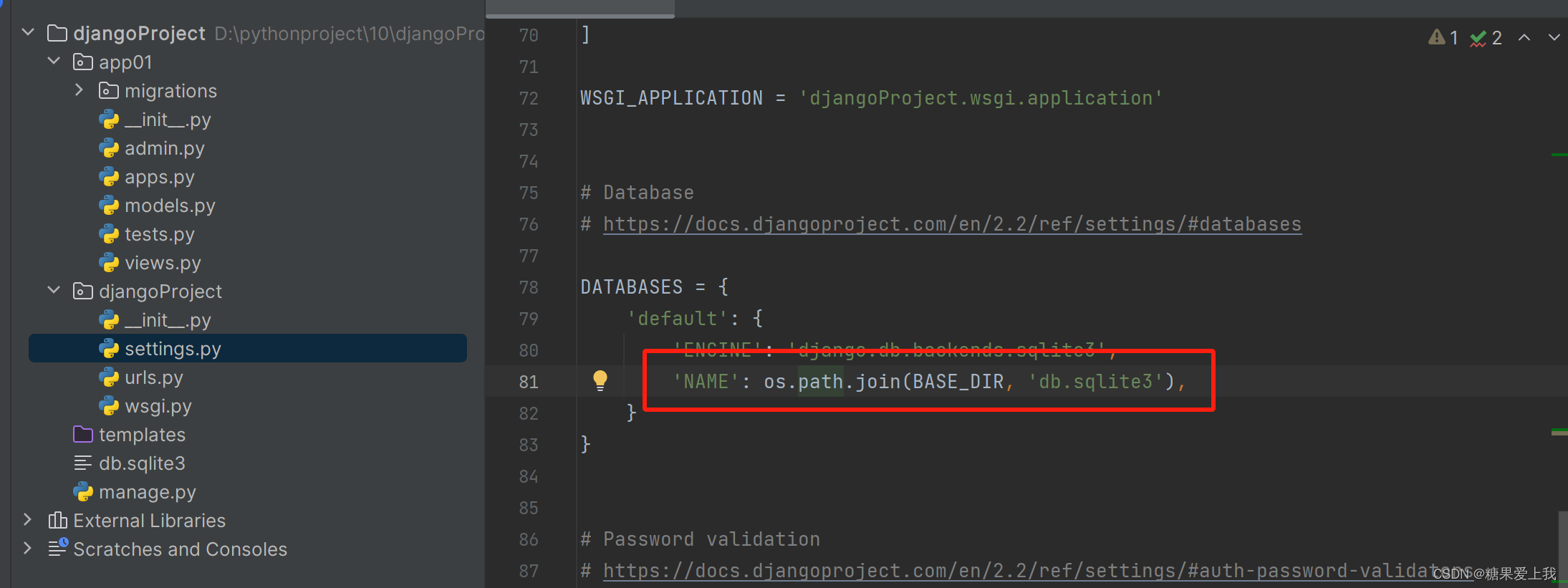Click the wsgi.py Python file icon
The width and height of the screenshot is (1568, 588).
(109, 406)
